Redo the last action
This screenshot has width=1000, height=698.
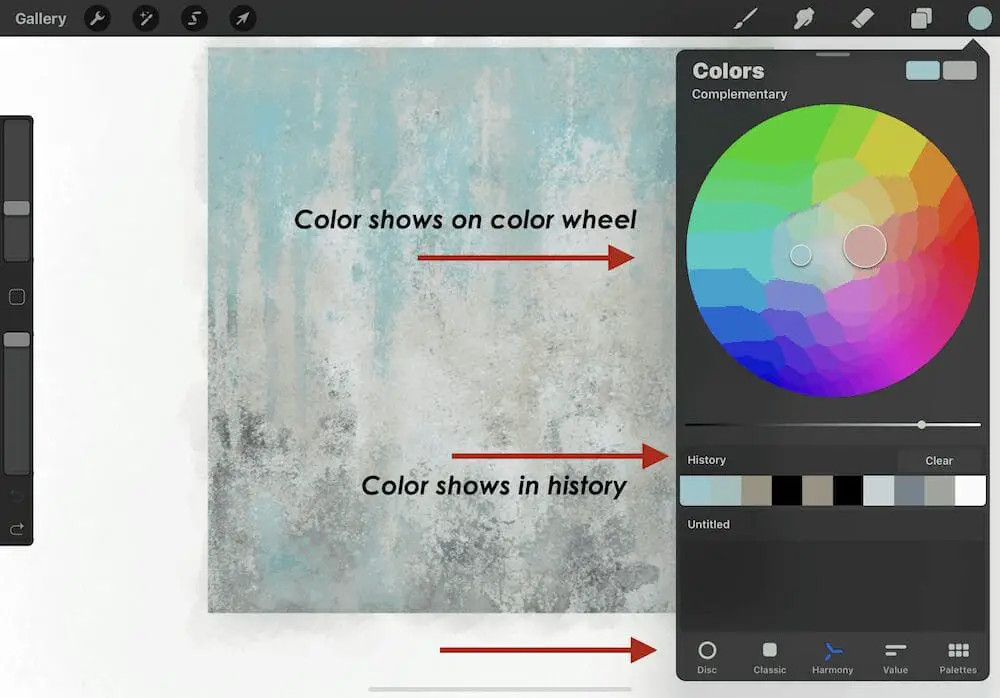pos(17,529)
